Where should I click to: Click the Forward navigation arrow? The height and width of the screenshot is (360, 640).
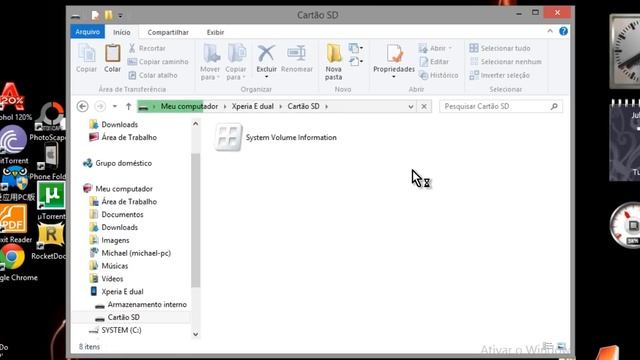tap(100, 106)
